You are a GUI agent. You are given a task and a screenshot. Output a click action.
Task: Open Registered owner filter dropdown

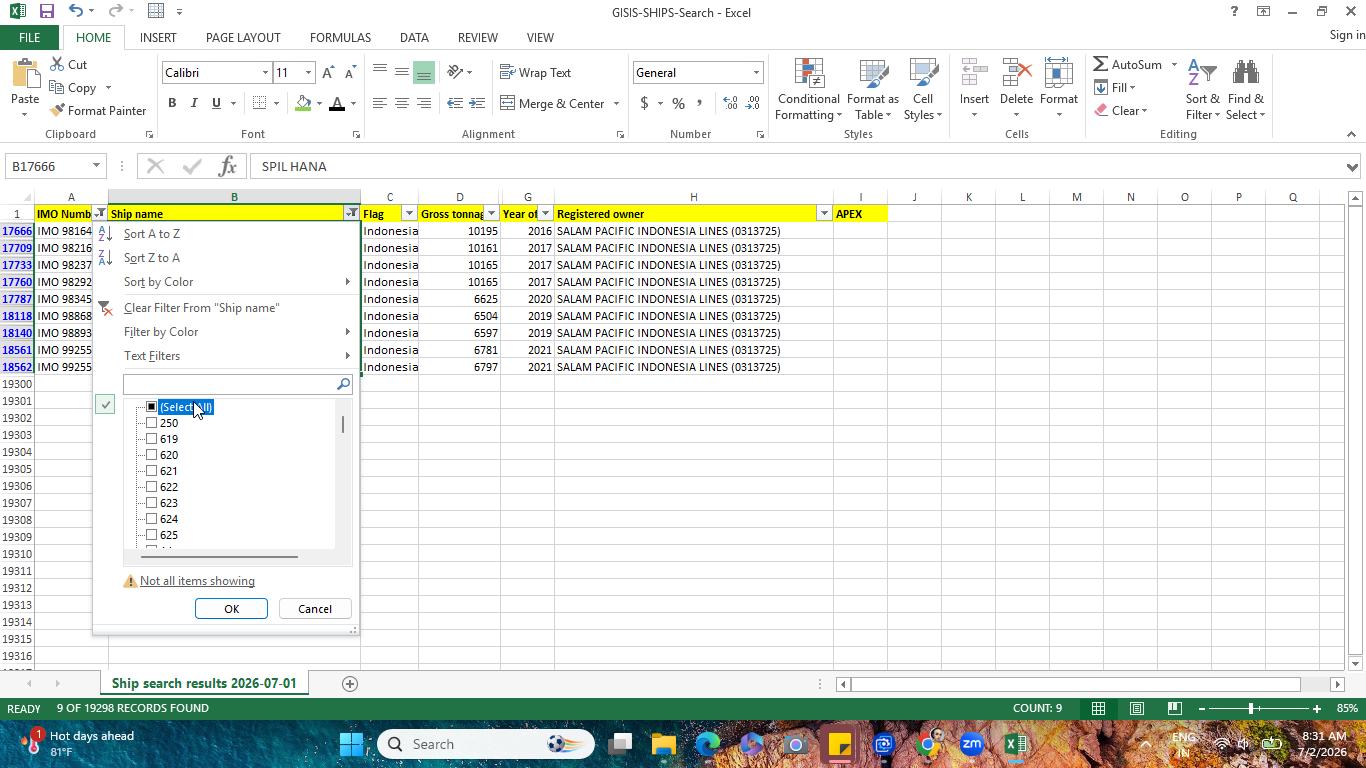[824, 213]
